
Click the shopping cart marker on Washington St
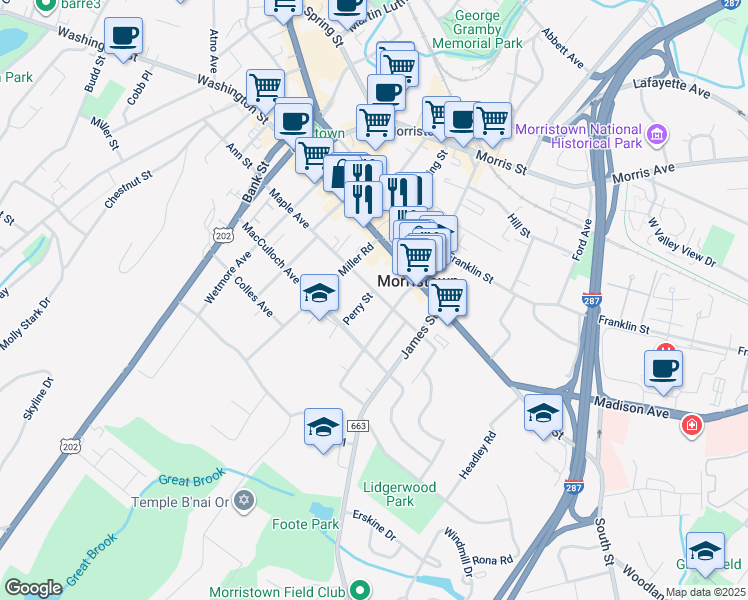[x=265, y=91]
